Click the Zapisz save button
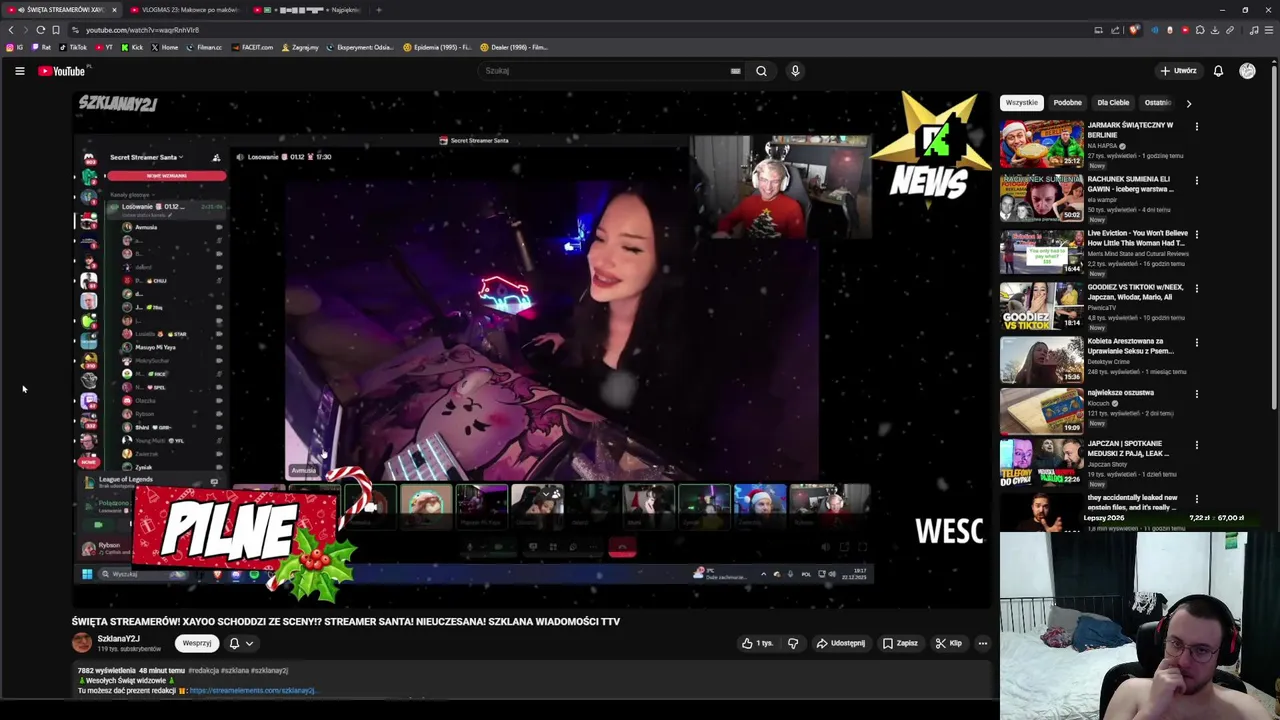Screen dimensions: 1280x720 pyautogui.click(x=900, y=643)
